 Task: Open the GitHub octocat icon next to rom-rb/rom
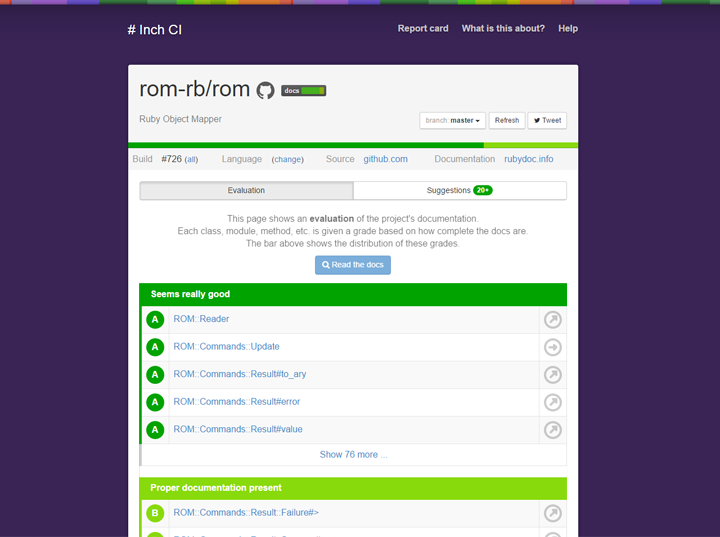(265, 90)
